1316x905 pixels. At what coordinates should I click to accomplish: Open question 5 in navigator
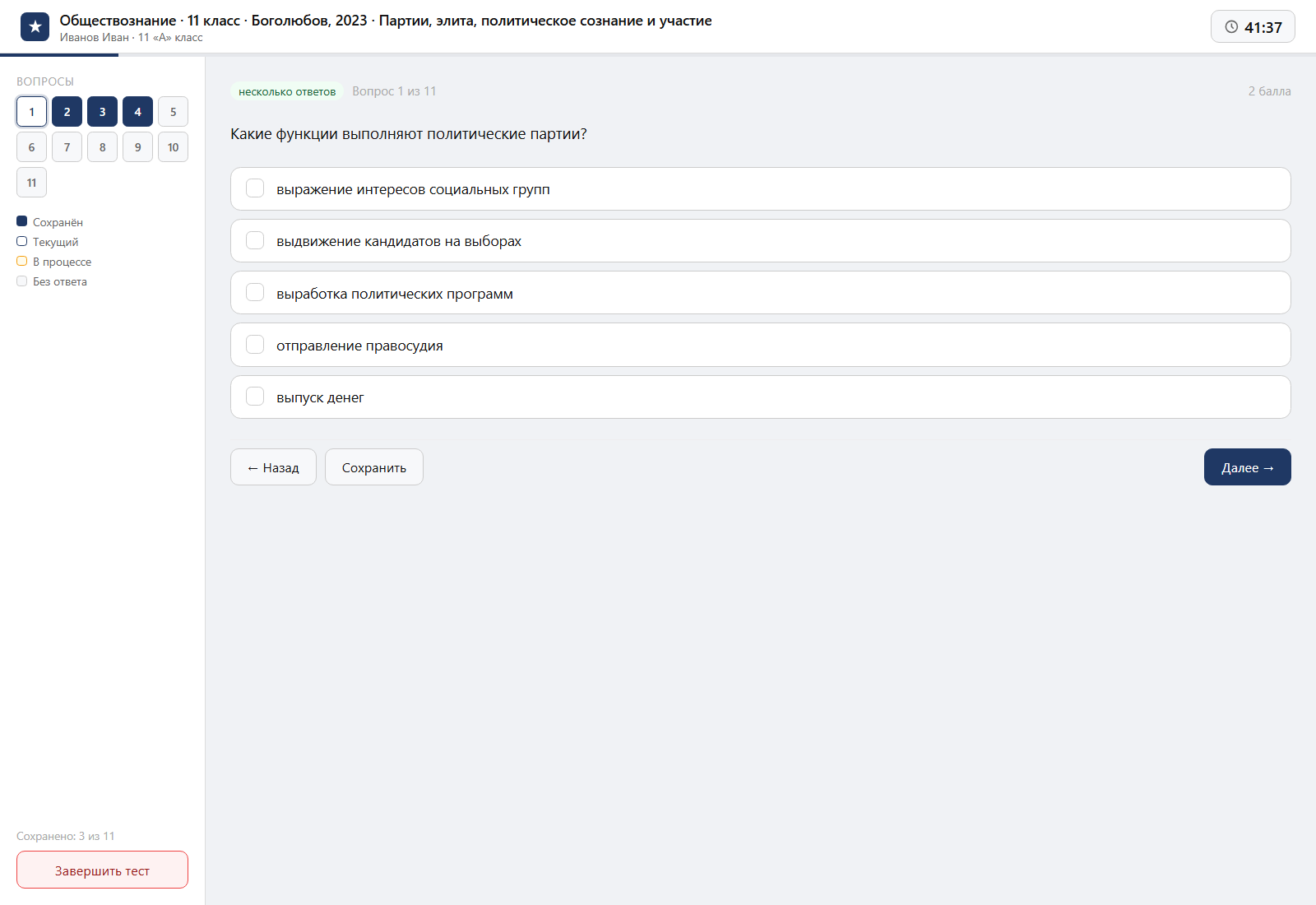[x=173, y=112]
